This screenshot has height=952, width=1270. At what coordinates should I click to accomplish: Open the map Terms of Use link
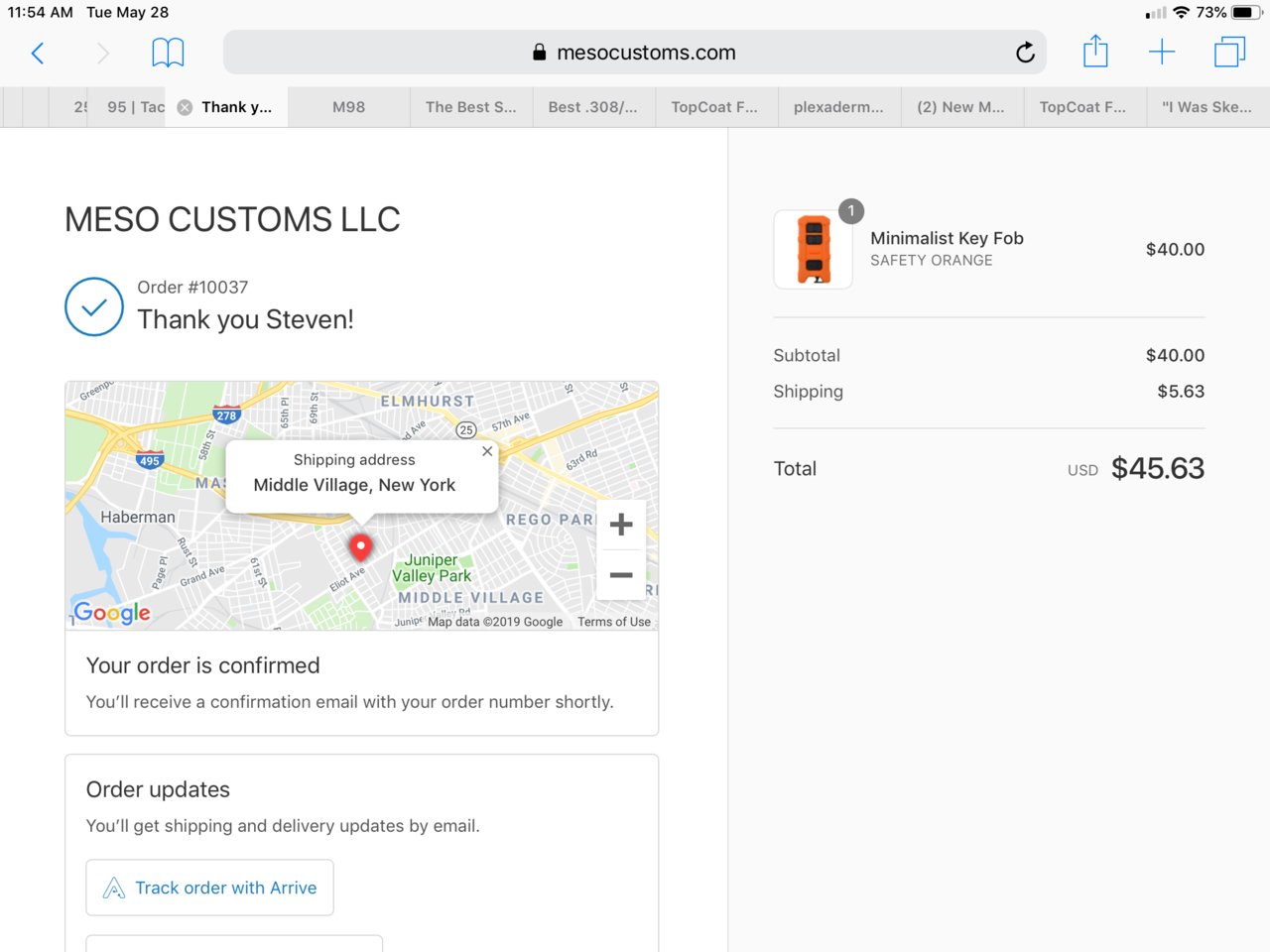614,622
